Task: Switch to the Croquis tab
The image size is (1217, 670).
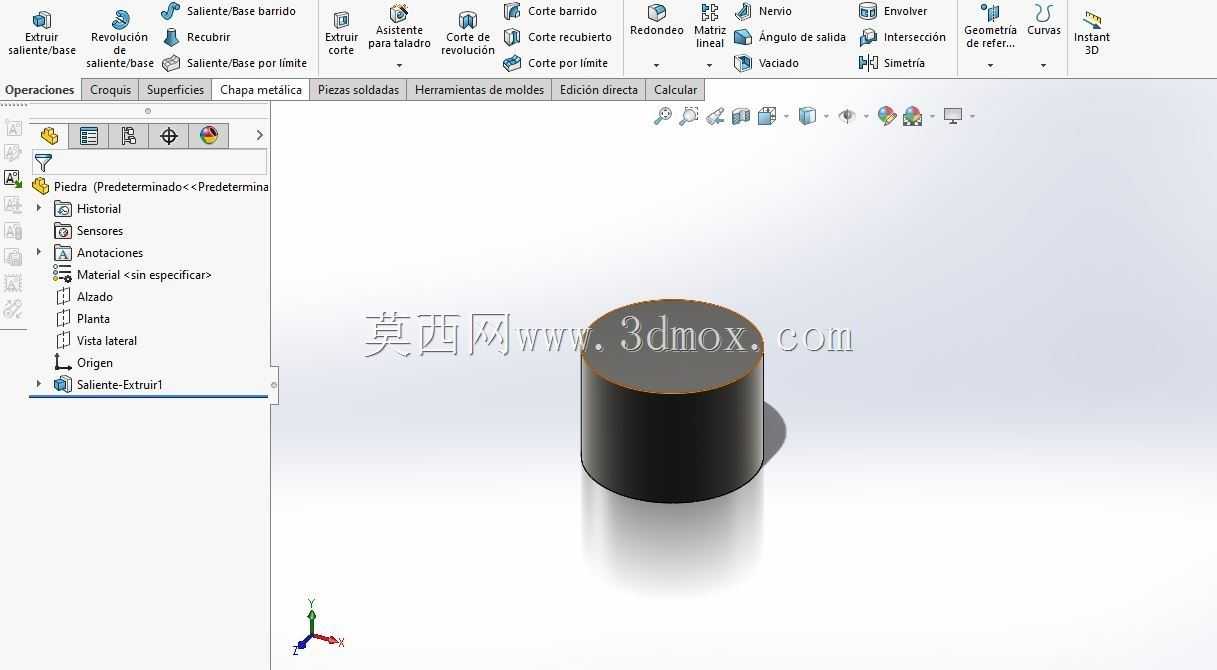Action: click(110, 90)
